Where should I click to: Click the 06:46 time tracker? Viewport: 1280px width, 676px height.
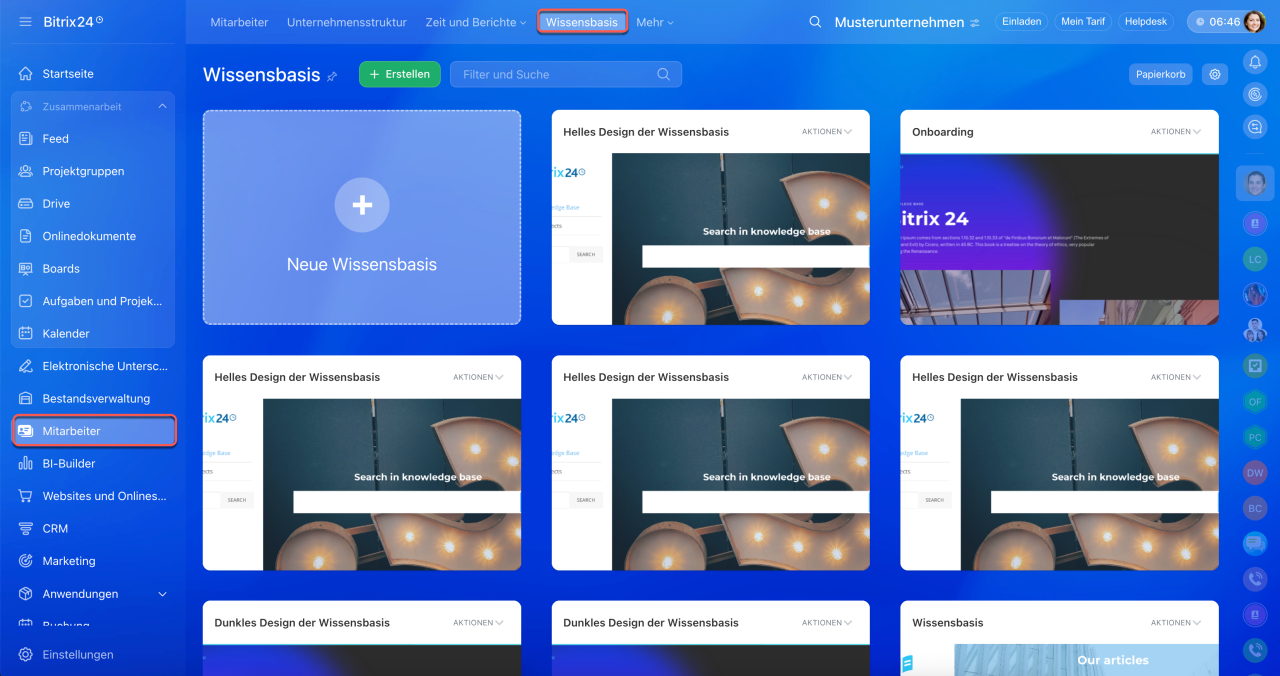click(x=1216, y=22)
